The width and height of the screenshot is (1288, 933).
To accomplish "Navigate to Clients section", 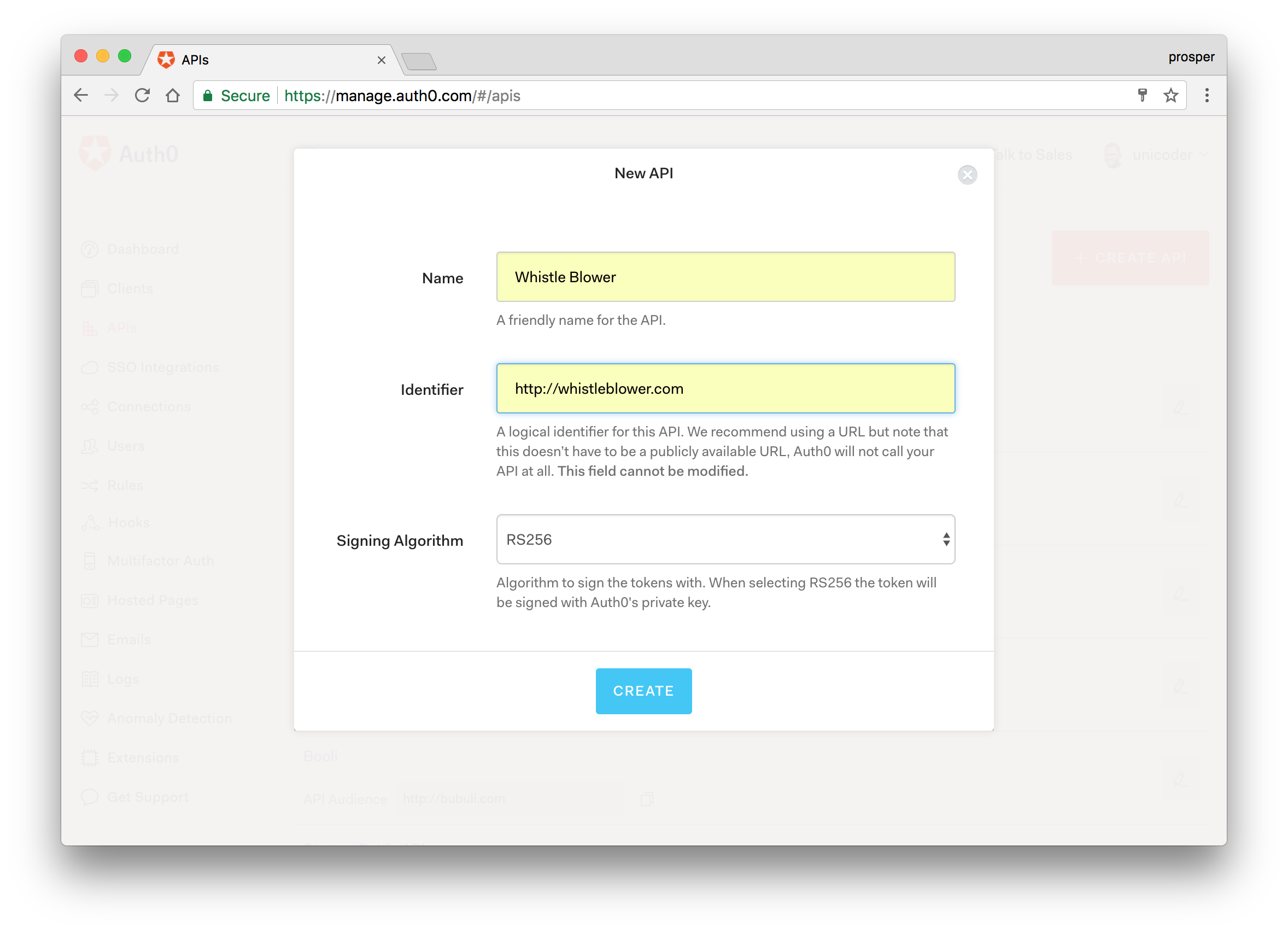I will (130, 288).
